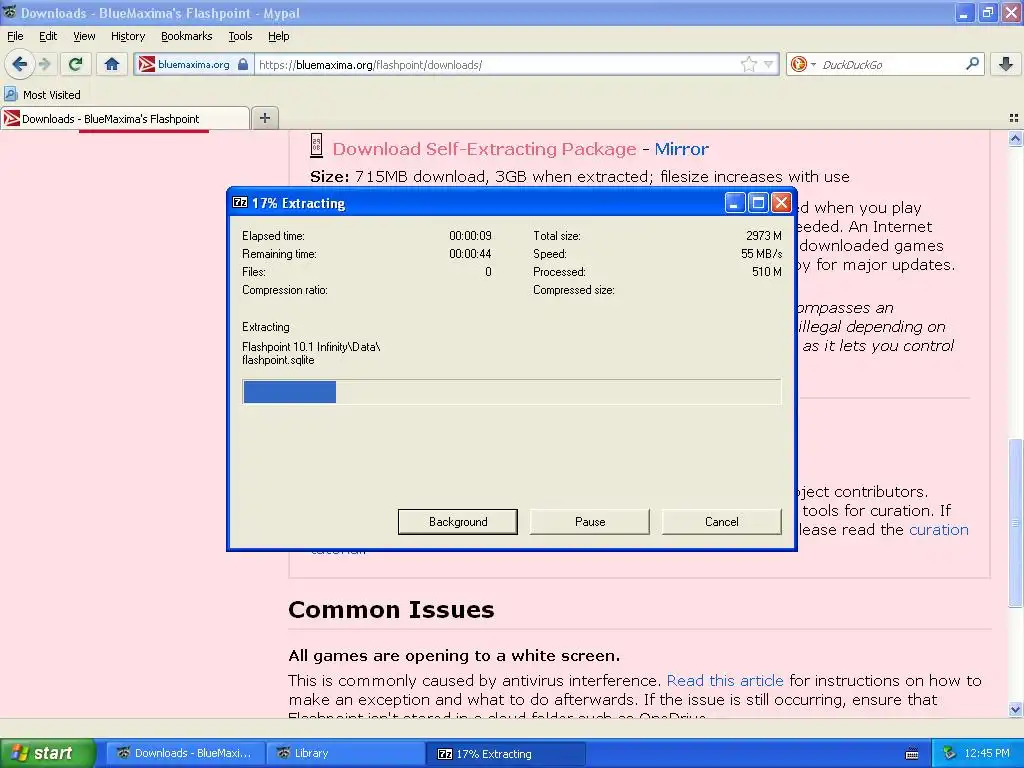The height and width of the screenshot is (768, 1024).
Task: Click the page scroll up arrow
Action: point(1015,138)
